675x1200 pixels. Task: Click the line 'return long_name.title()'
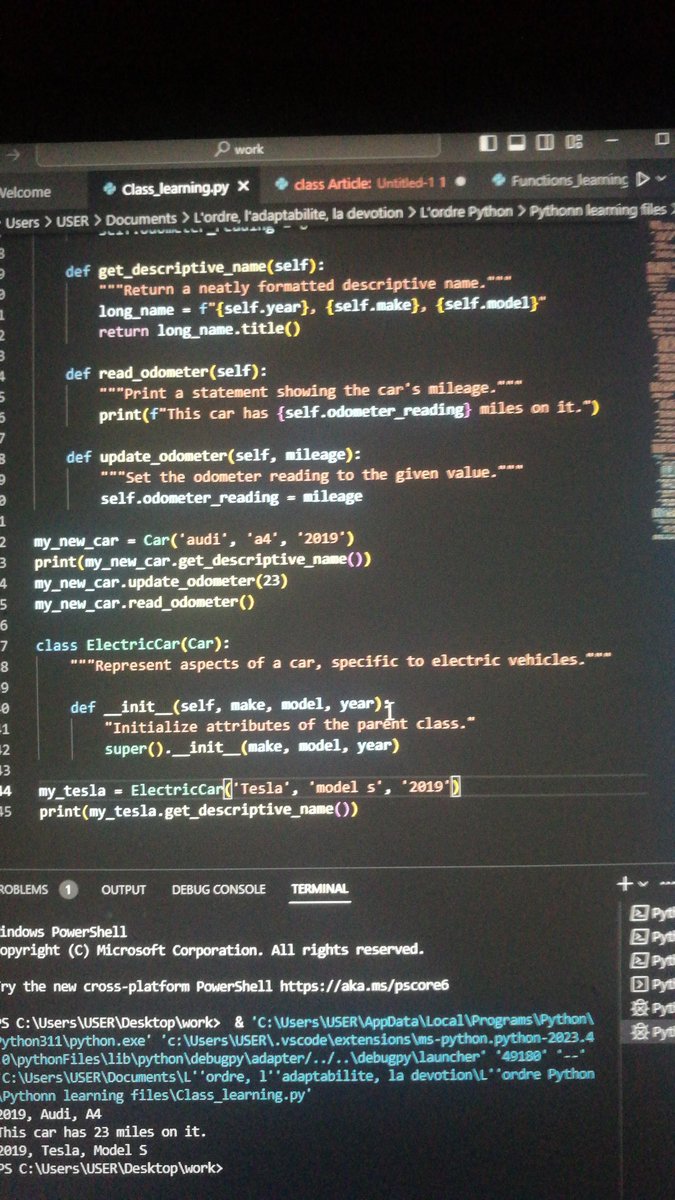coord(199,329)
